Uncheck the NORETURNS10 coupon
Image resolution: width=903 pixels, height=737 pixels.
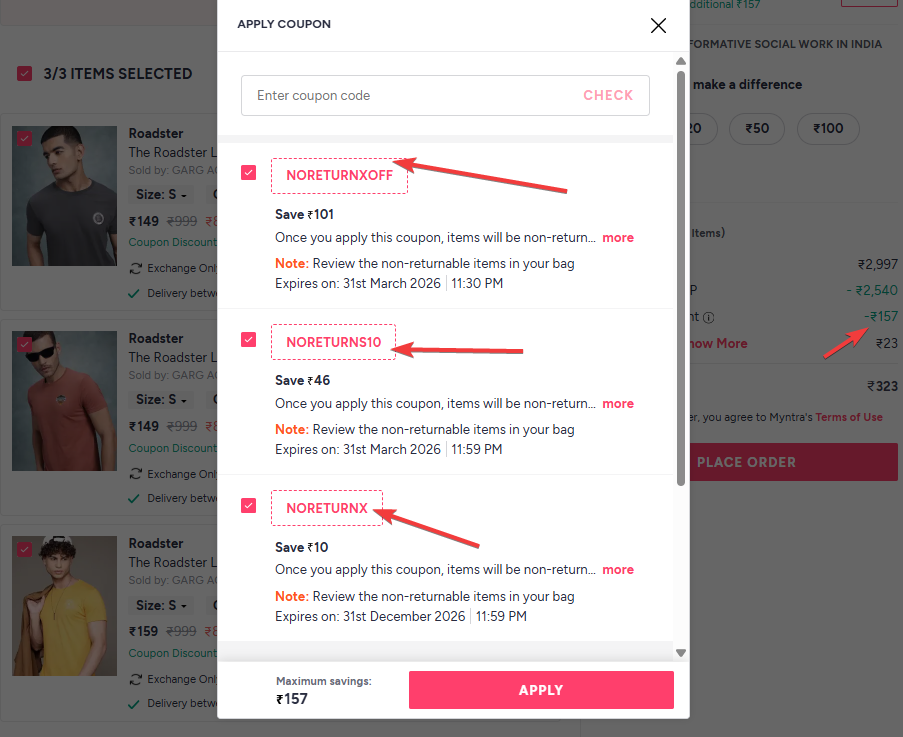249,340
